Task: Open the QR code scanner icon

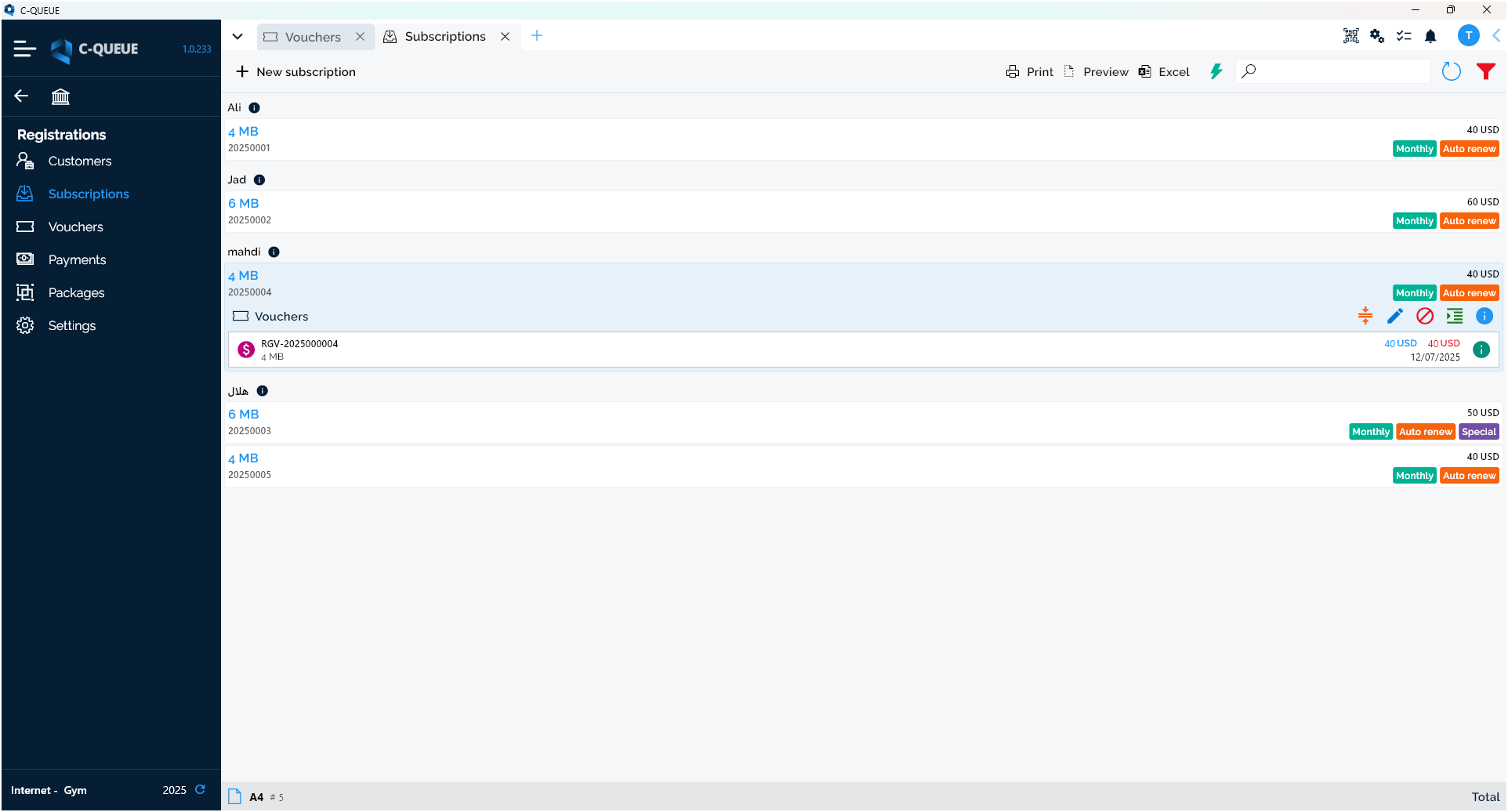Action: pos(1350,36)
